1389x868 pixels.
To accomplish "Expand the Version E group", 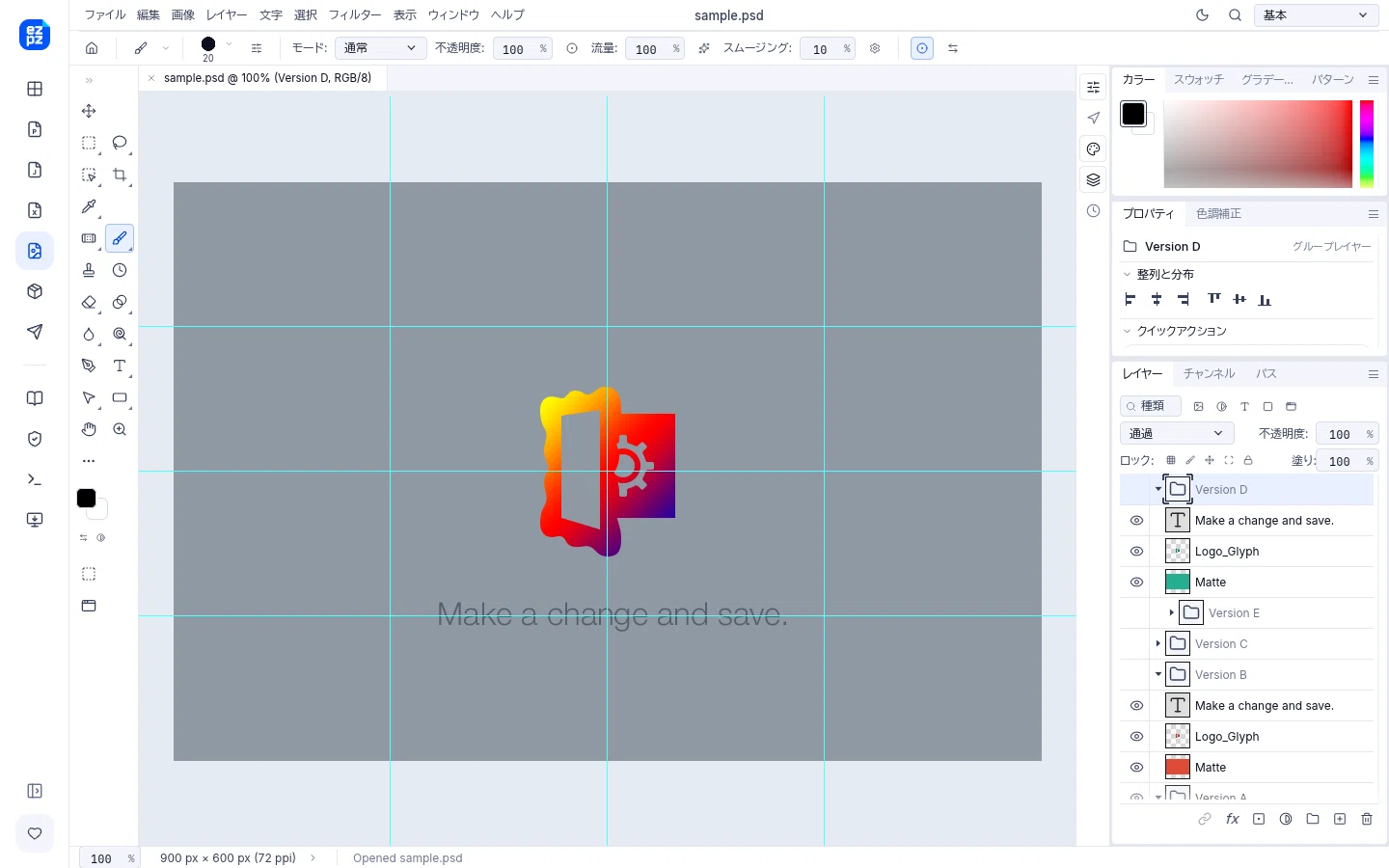I will pyautogui.click(x=1171, y=612).
